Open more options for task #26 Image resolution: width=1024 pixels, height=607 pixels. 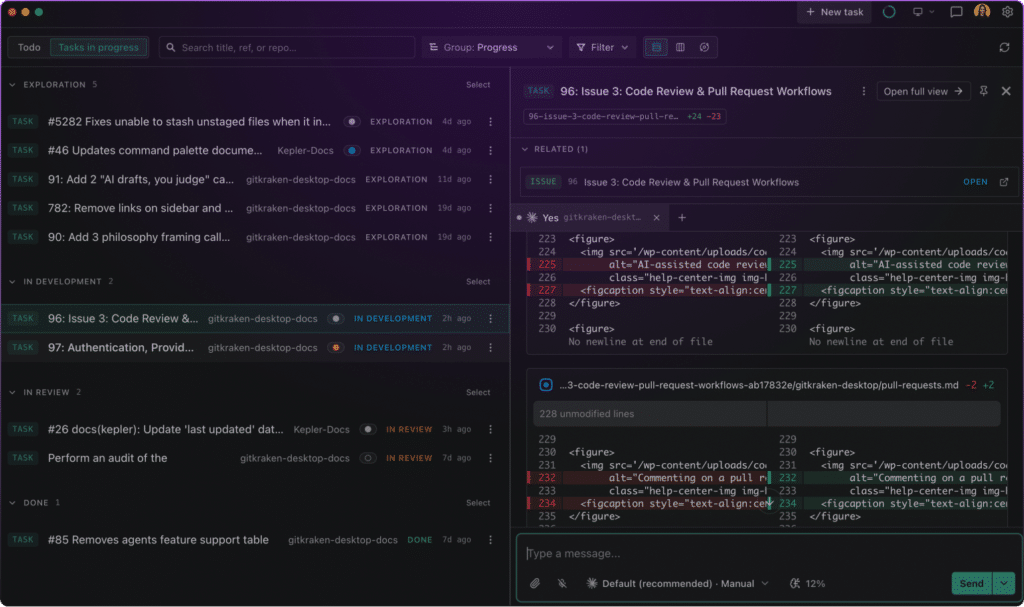coord(490,429)
